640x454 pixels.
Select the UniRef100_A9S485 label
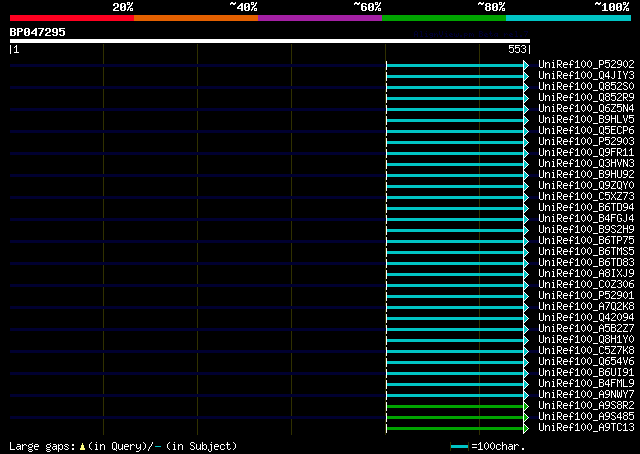586,417
